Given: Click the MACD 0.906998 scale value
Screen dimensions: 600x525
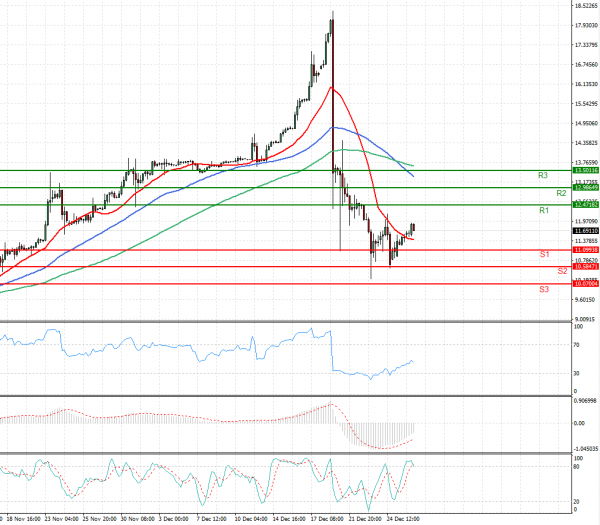Looking at the screenshot, I should pyautogui.click(x=585, y=401).
